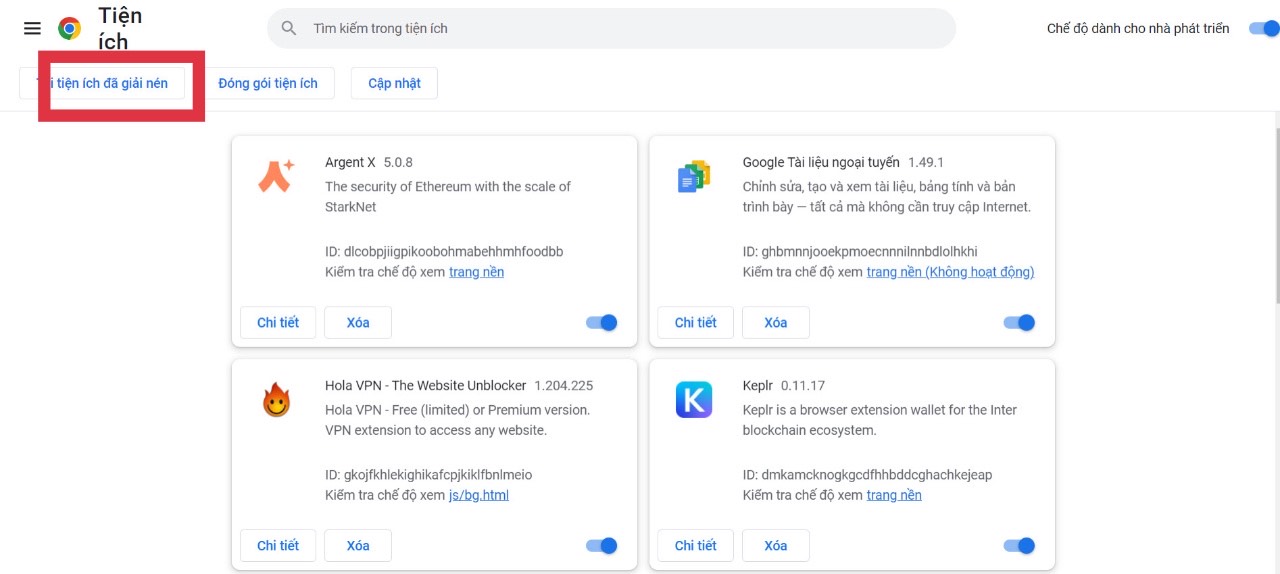This screenshot has height=574, width=1280.
Task: Click the search magnifier icon
Action: click(x=289, y=28)
